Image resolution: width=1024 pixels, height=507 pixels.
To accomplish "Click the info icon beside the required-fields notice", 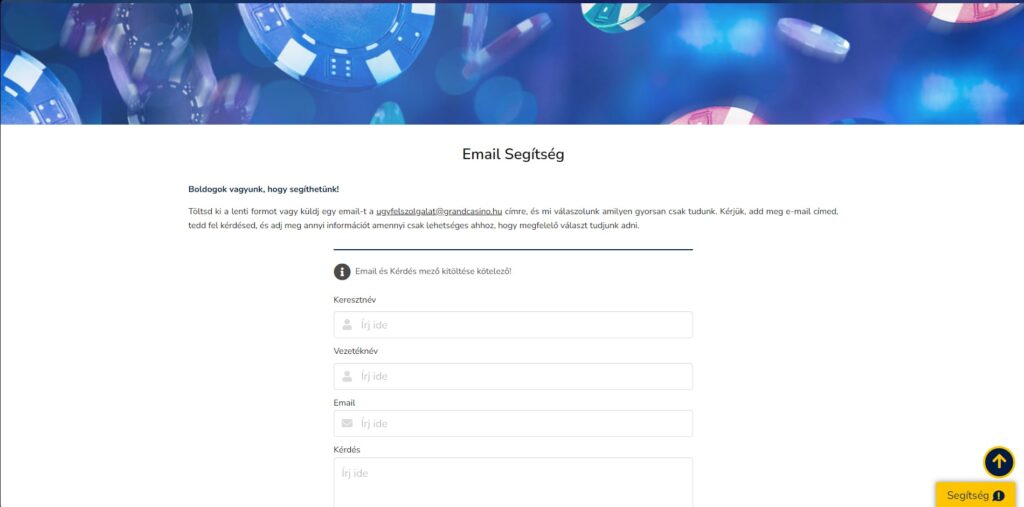I will [x=342, y=272].
